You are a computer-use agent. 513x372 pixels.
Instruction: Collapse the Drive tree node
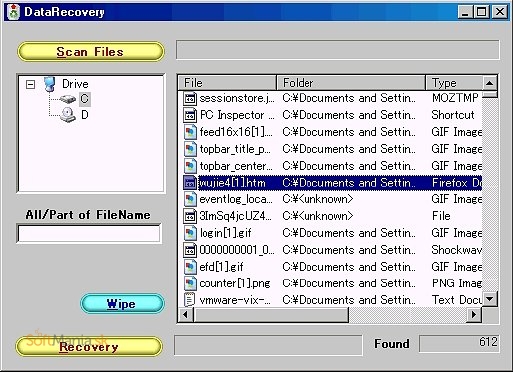tap(30, 84)
